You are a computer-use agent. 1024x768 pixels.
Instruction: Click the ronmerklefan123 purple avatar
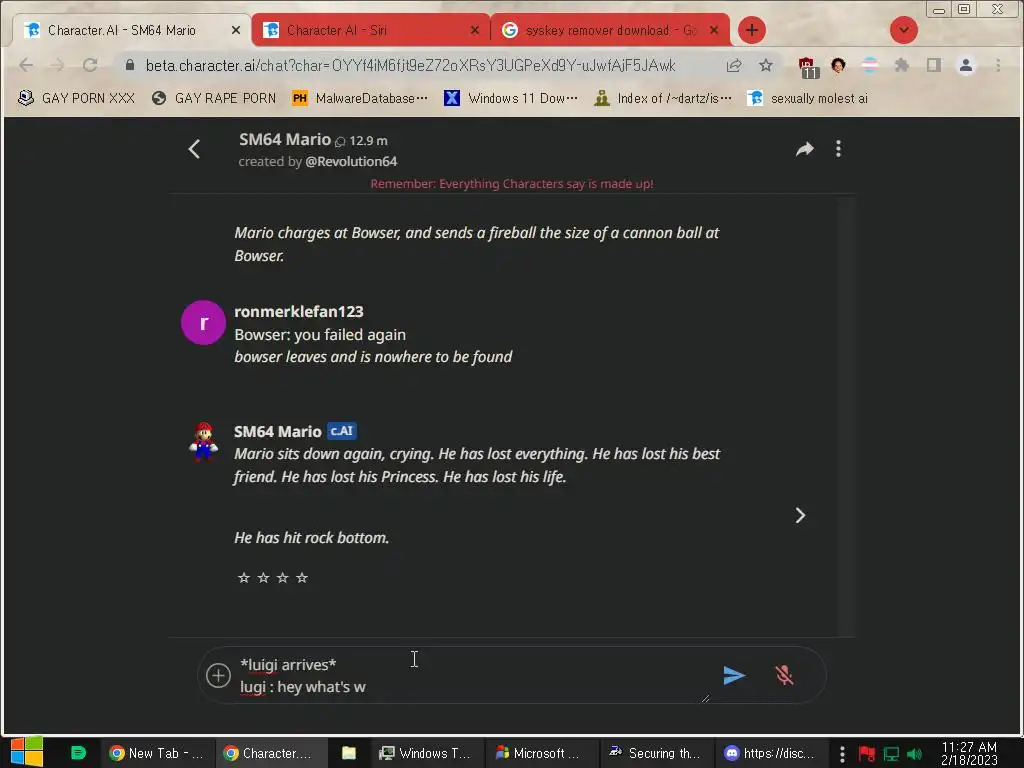pyautogui.click(x=203, y=323)
